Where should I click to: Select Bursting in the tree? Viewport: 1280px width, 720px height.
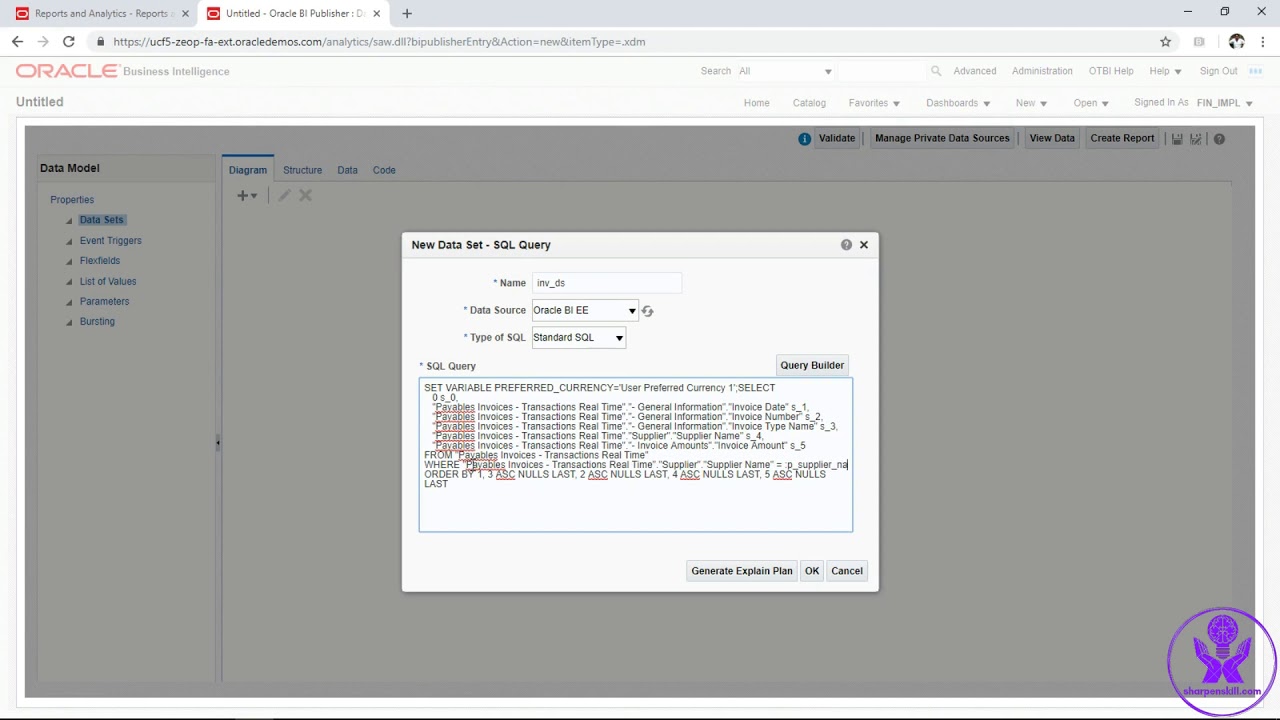[x=97, y=322]
